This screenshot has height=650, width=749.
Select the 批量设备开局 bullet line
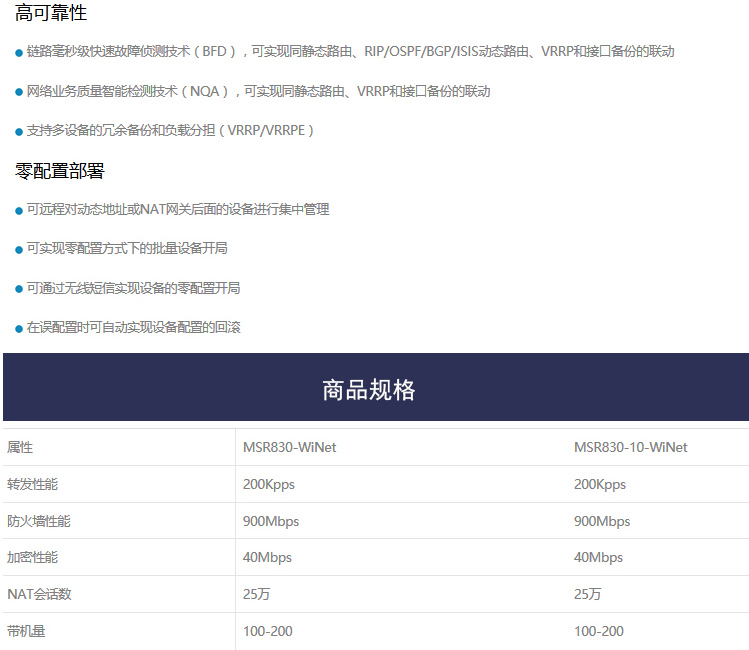pos(121,248)
